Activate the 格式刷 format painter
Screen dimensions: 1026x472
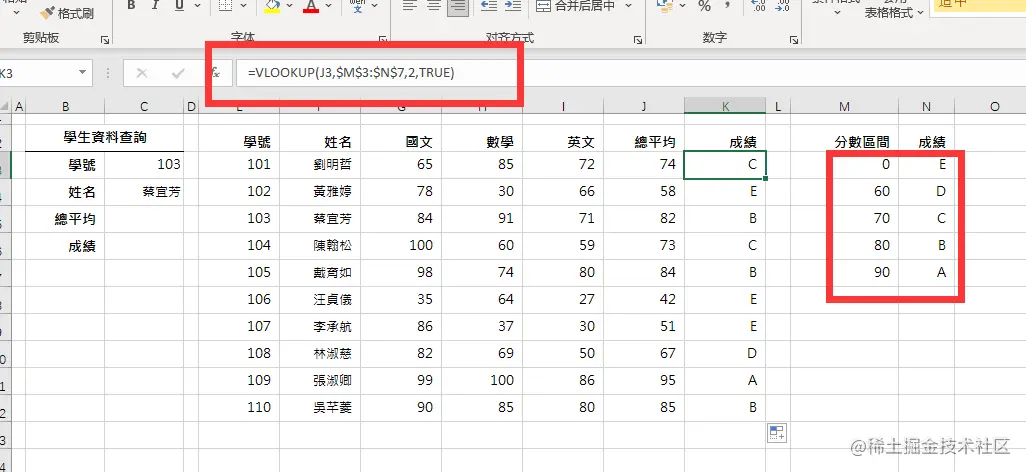(x=67, y=13)
